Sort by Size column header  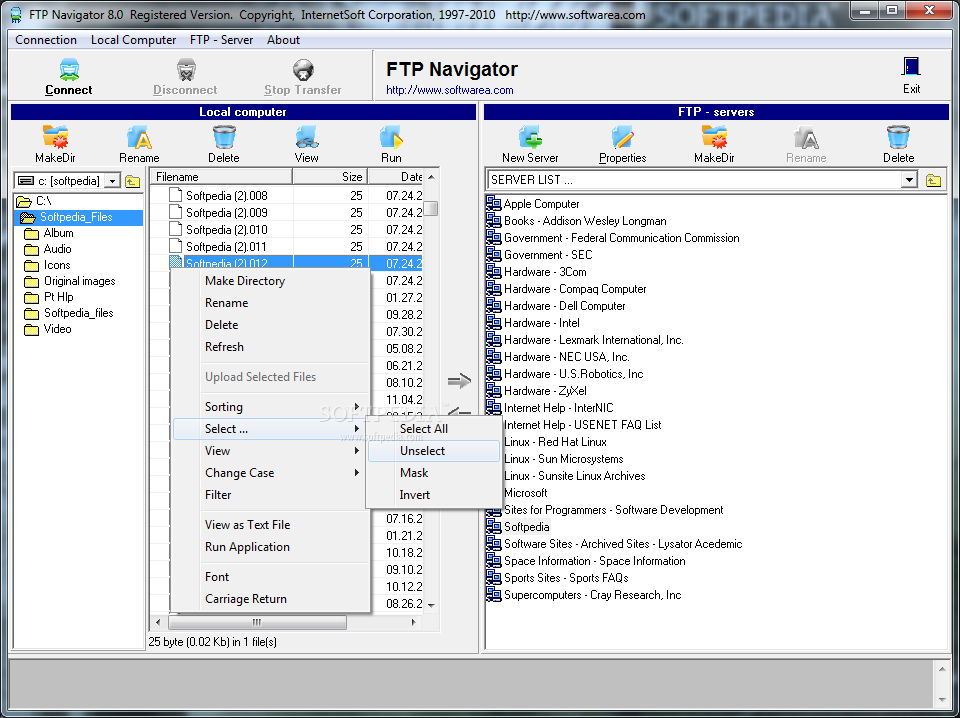coord(330,177)
